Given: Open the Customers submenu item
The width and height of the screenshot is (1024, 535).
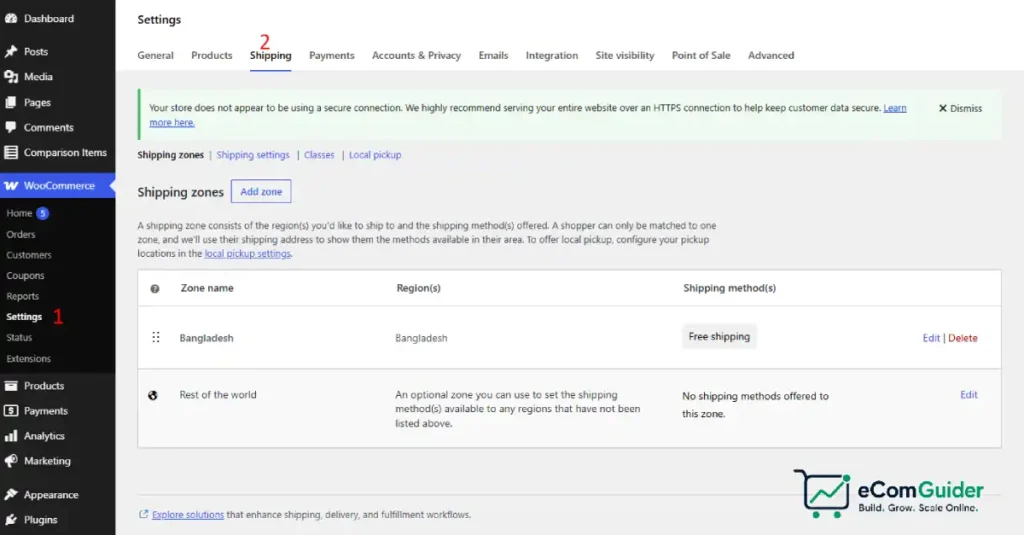Looking at the screenshot, I should (29, 255).
